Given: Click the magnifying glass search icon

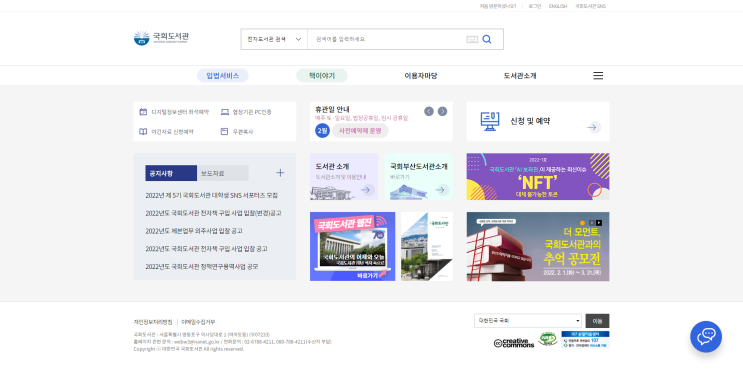Looking at the screenshot, I should pyautogui.click(x=487, y=39).
